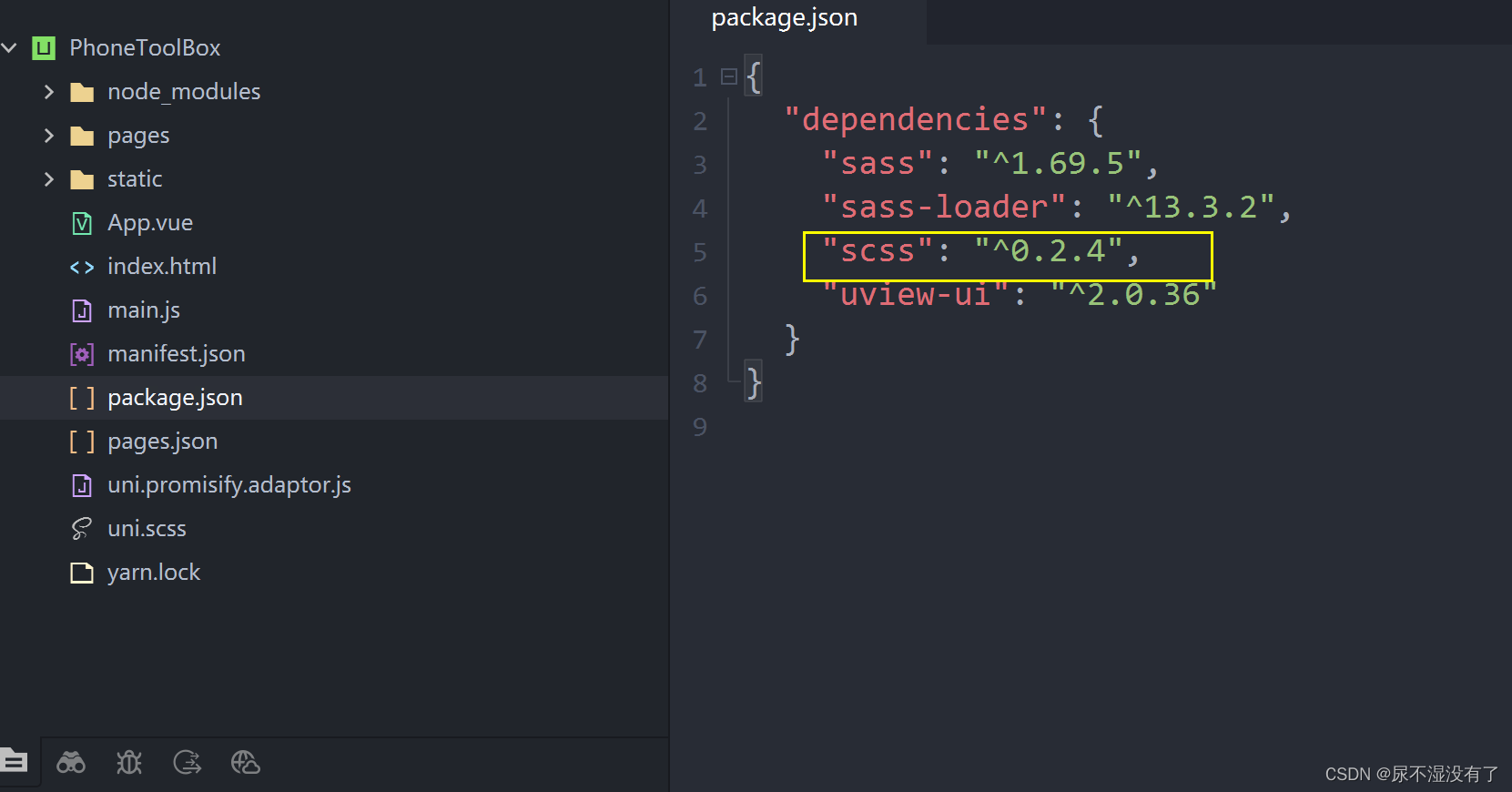Click the "uview-ui" key on line 6
The image size is (1512, 792).
pos(916,294)
